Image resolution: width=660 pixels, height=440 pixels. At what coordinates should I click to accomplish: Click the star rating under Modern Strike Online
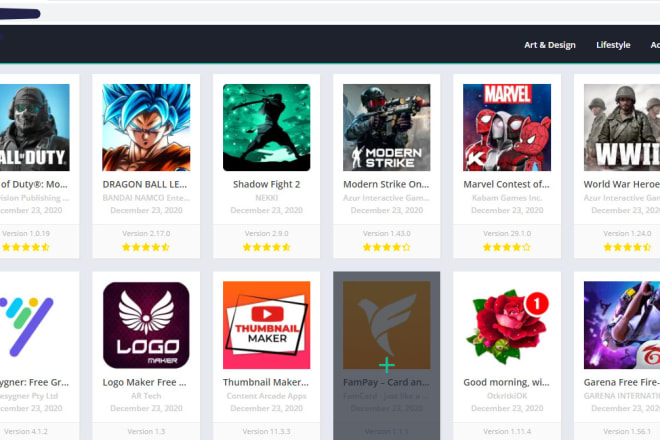(386, 247)
